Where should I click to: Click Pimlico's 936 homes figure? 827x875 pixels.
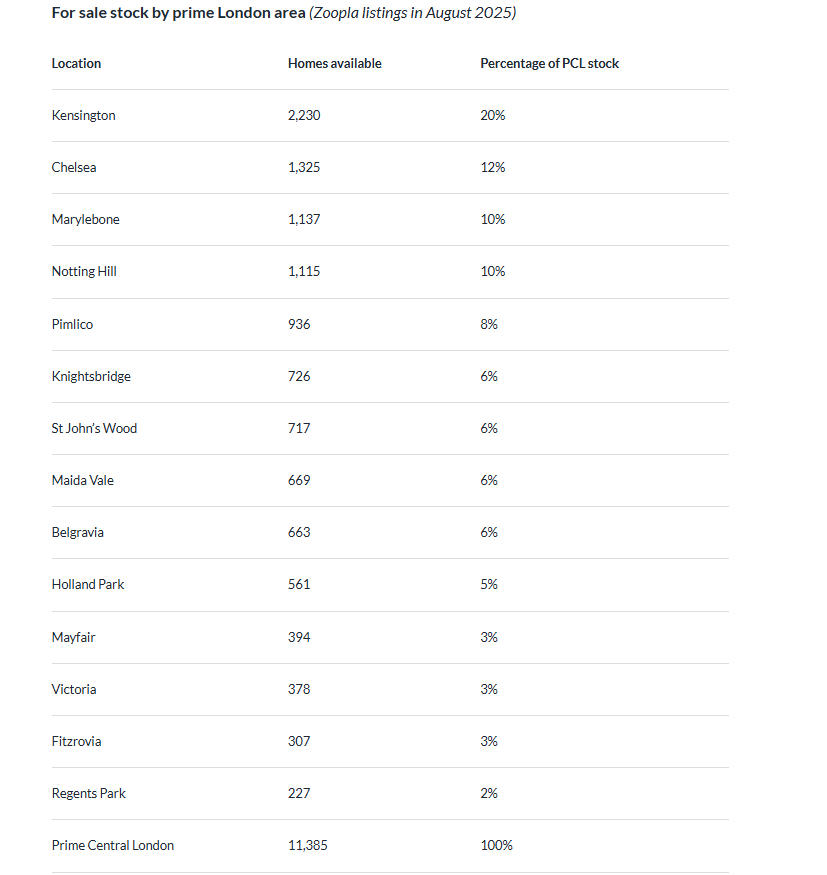point(299,324)
